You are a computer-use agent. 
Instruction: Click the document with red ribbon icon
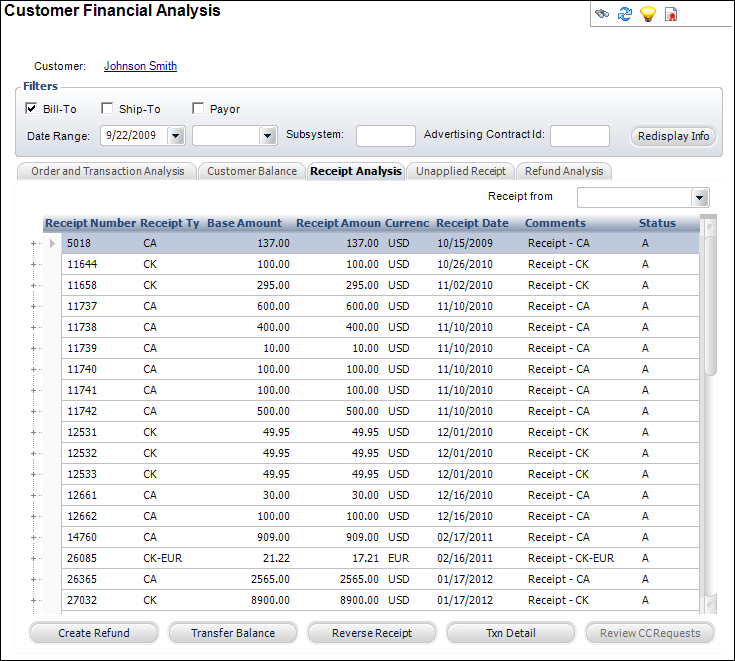[671, 14]
